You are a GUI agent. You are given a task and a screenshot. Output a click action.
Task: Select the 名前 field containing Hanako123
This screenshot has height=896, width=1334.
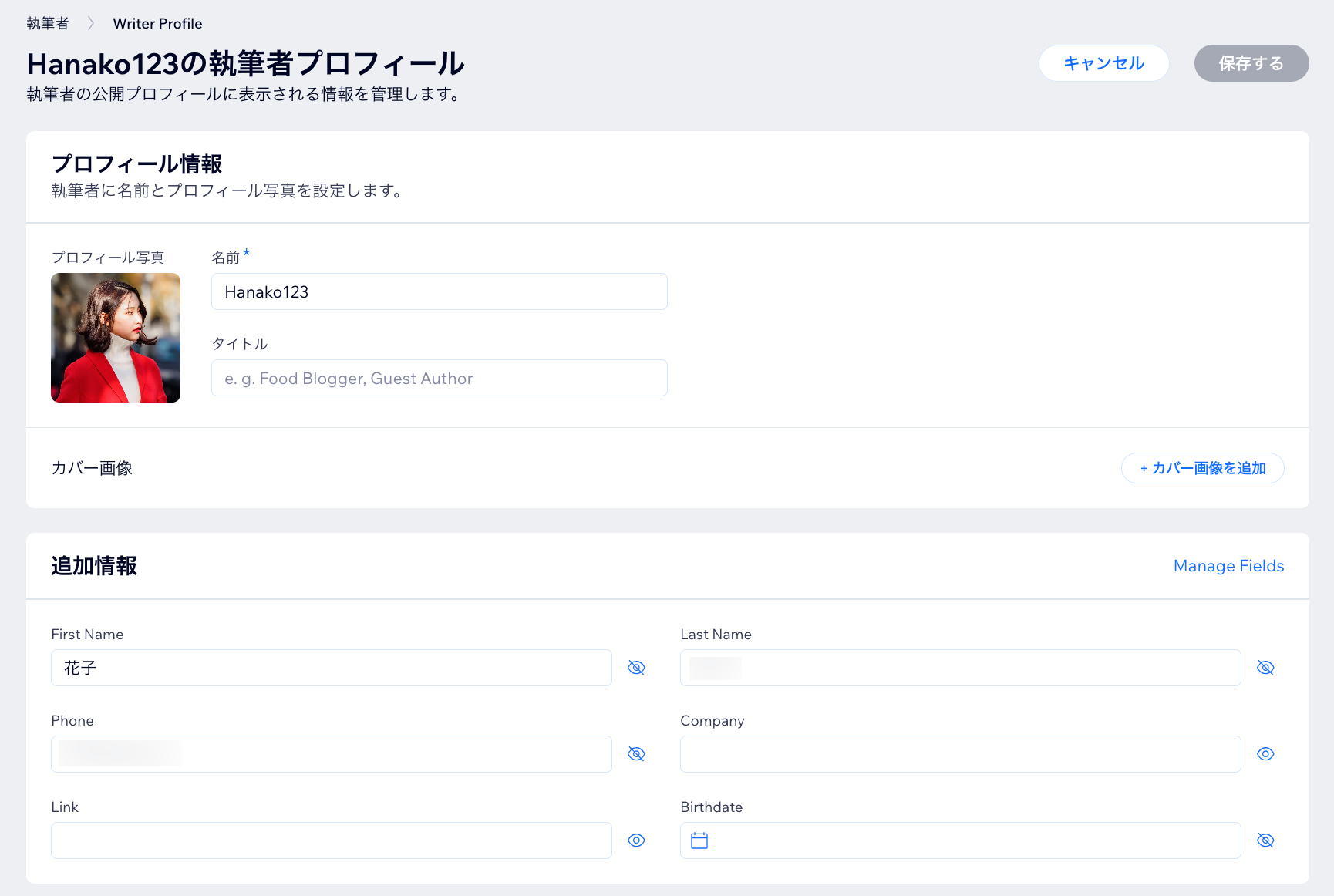439,291
